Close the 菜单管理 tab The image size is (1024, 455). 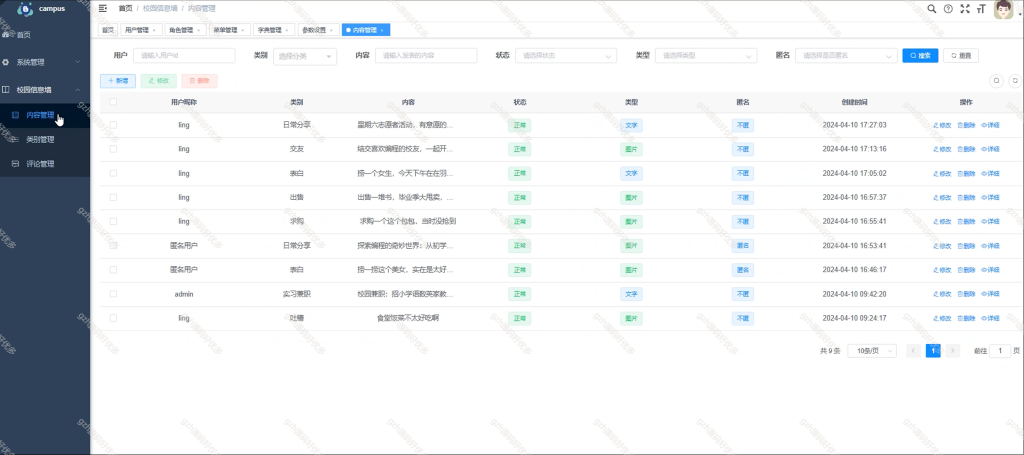[x=242, y=30]
